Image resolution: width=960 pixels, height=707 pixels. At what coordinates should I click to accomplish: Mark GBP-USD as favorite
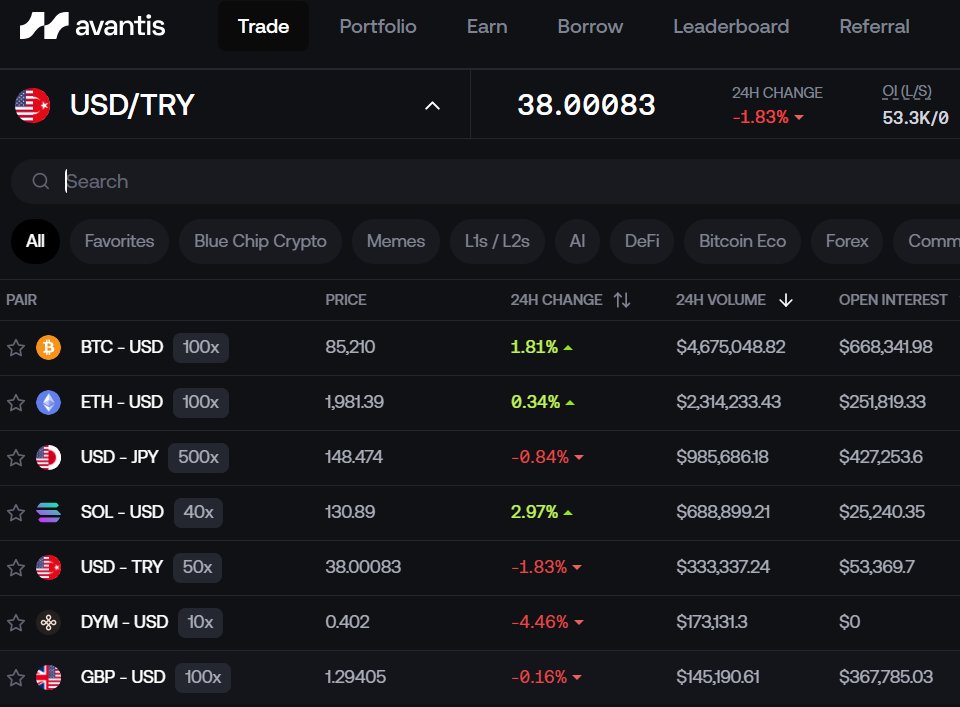[16, 677]
